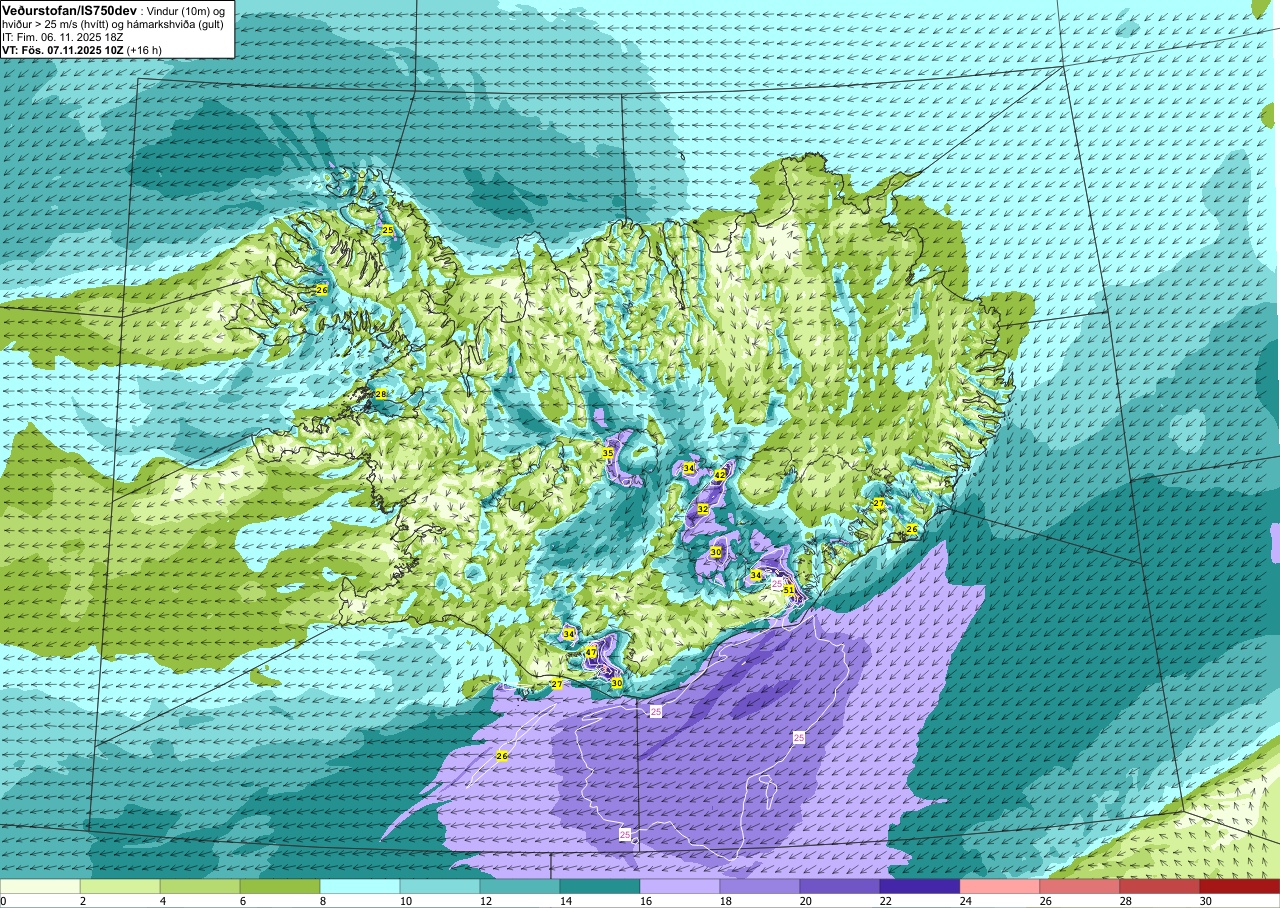Select the 6–8 m/s olive green legend swatch

(280, 886)
